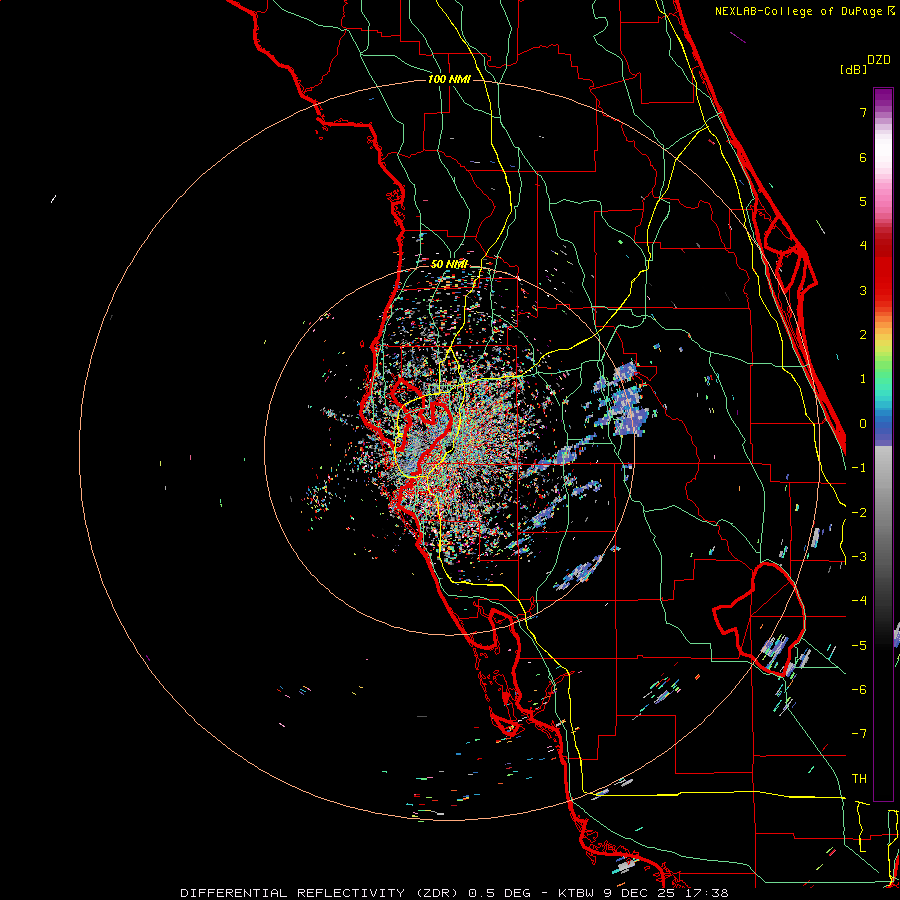Click the -3 value on color scale
The height and width of the screenshot is (900, 900).
coord(859,557)
